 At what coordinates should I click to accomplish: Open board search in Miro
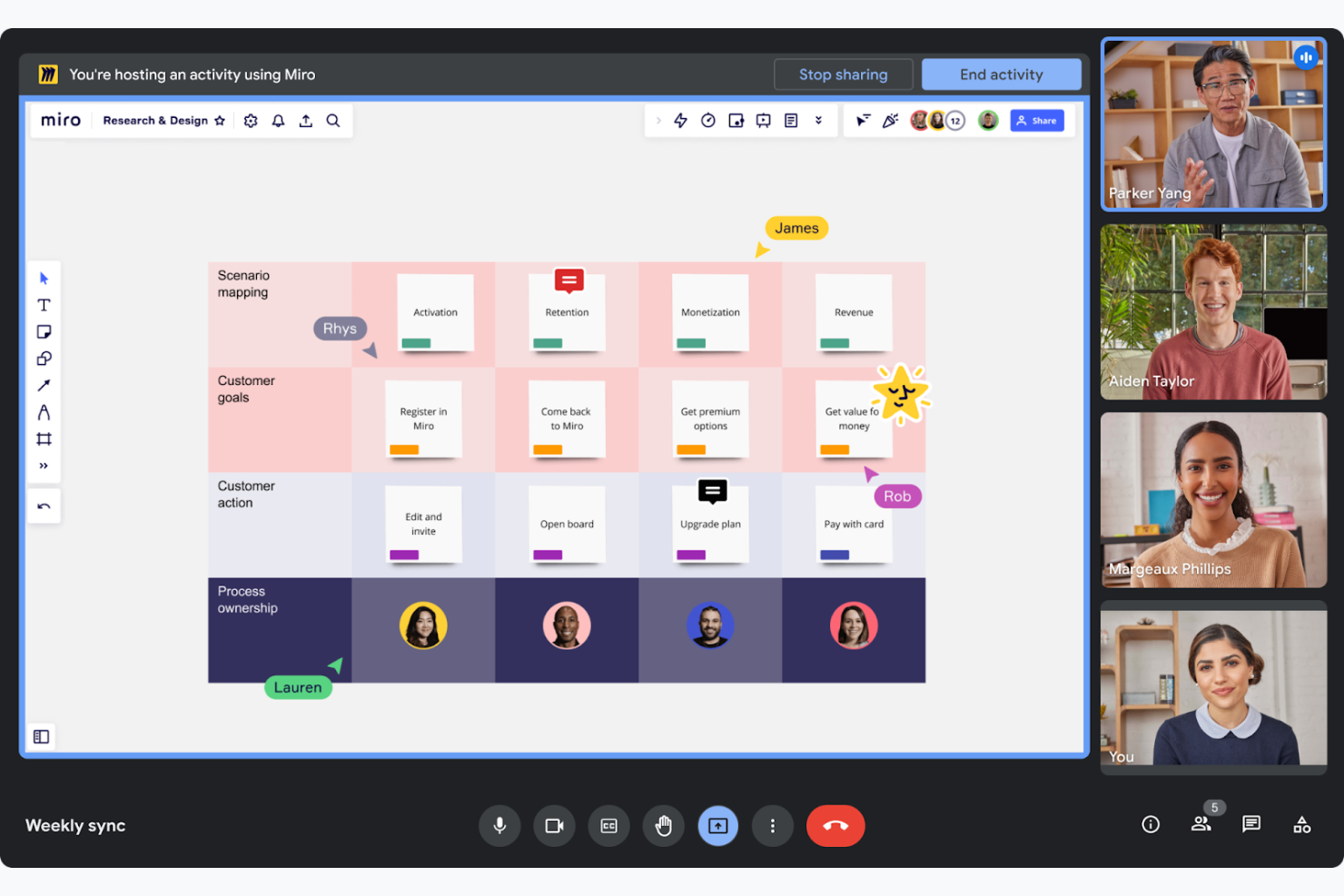[x=333, y=120]
